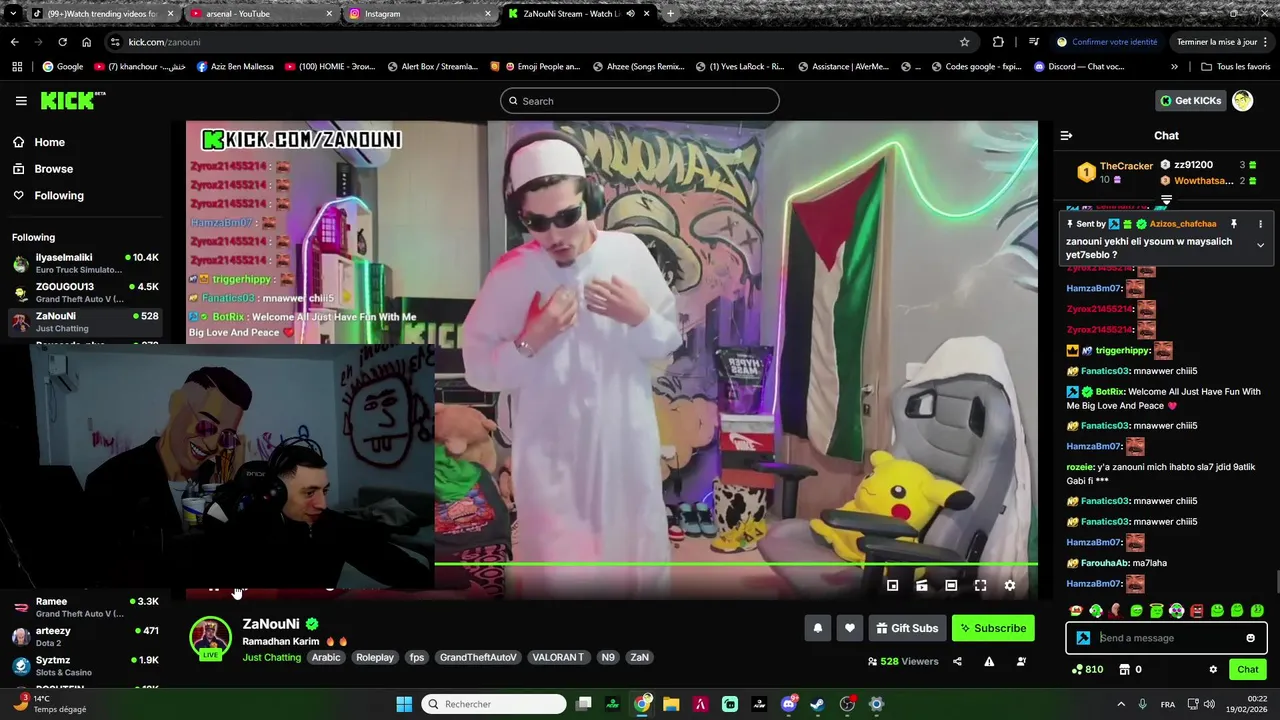This screenshot has height=720, width=1280.
Task: Turn on ZaNouNi notification bell
Action: point(818,628)
